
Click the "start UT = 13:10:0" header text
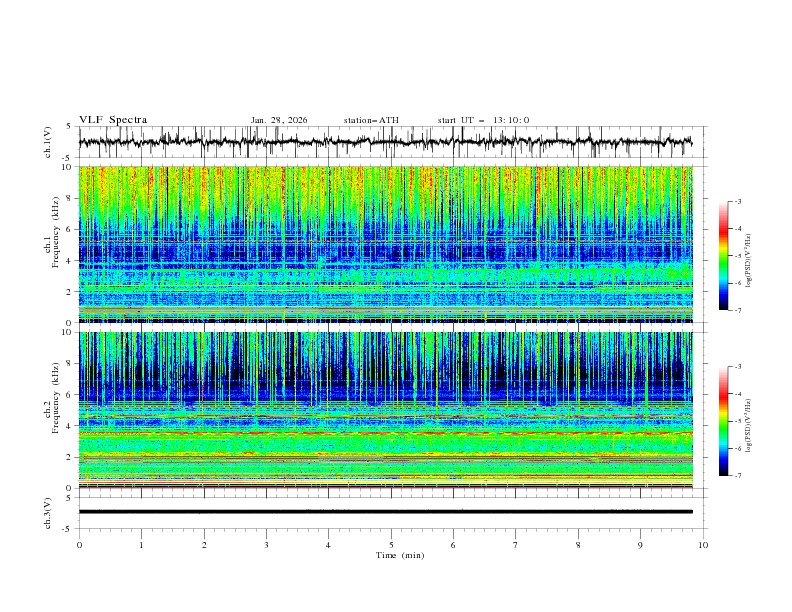(483, 120)
